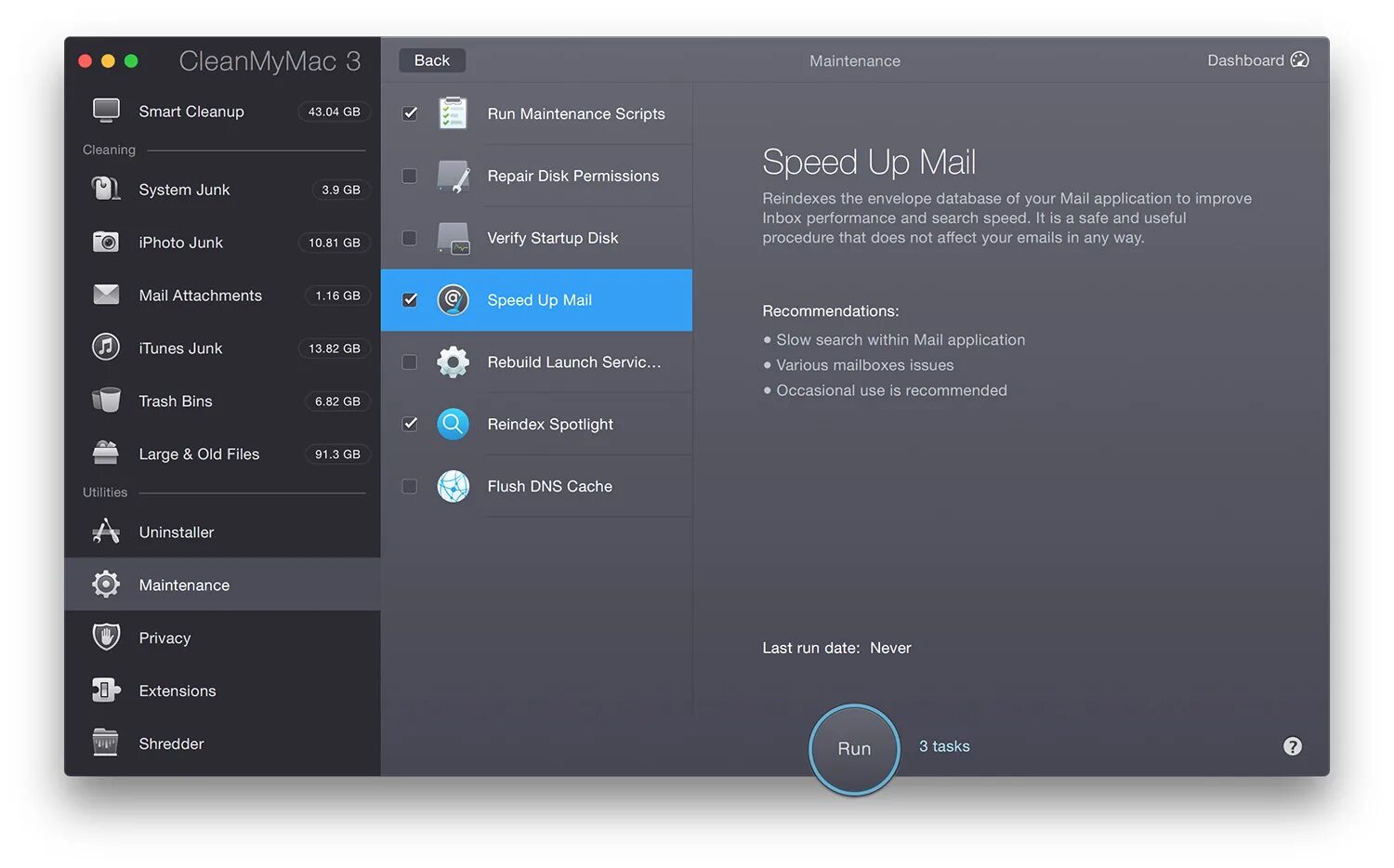Toggle the Speed Up Mail checkbox

(410, 299)
